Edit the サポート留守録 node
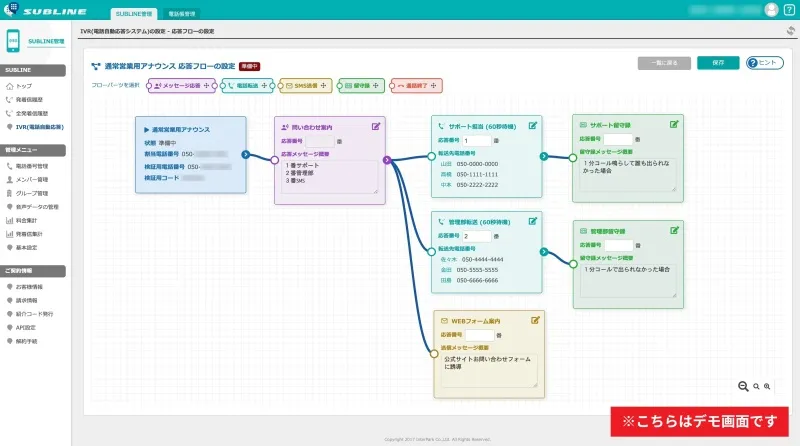 (674, 124)
